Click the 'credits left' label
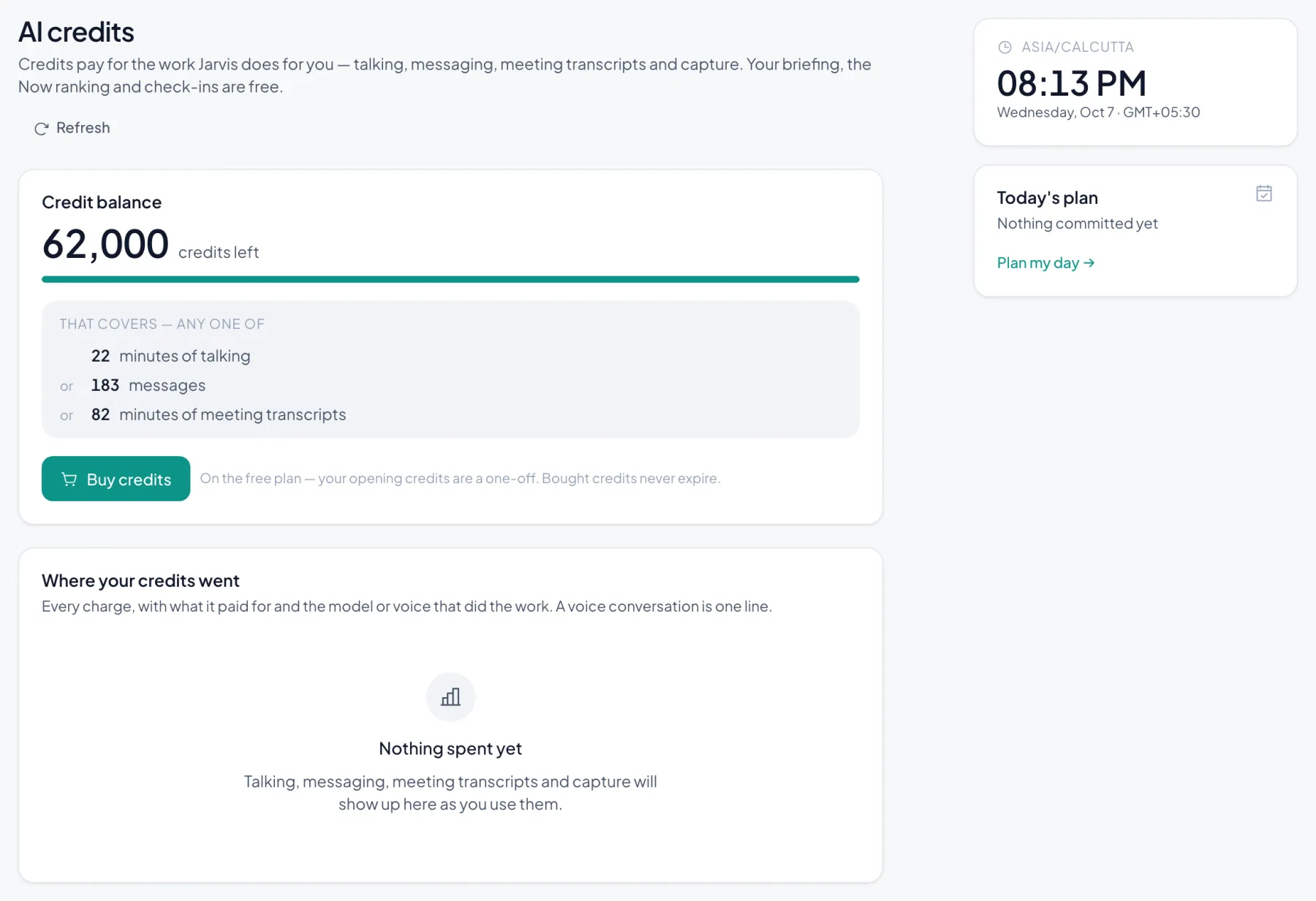 coord(219,252)
